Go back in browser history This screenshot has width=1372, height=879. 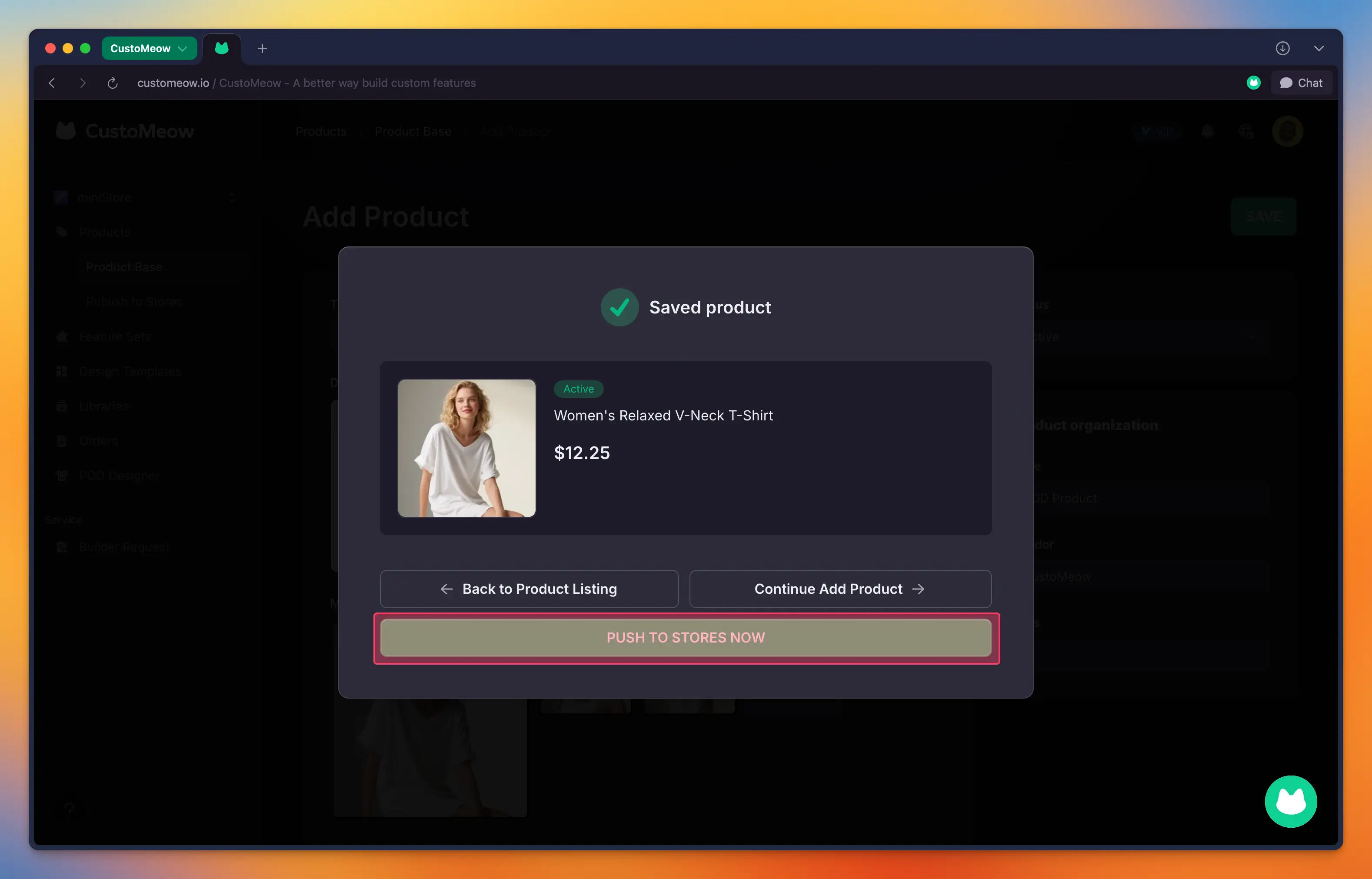pos(52,83)
